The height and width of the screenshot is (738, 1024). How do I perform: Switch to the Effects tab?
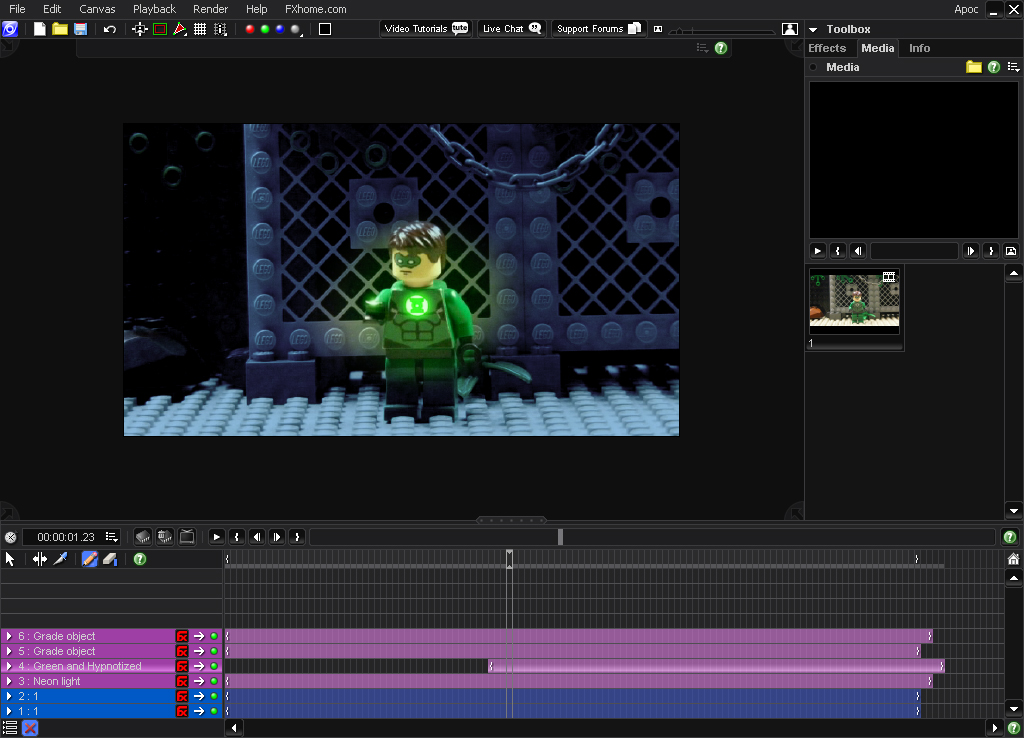coord(827,47)
